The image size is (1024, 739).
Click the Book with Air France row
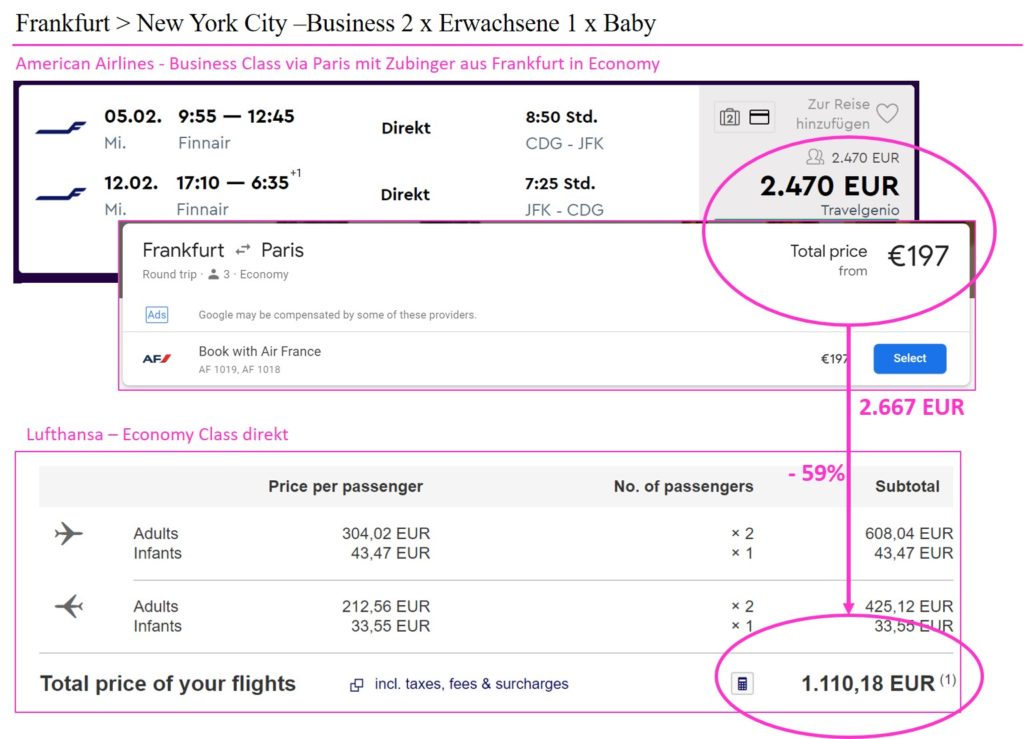tap(546, 359)
